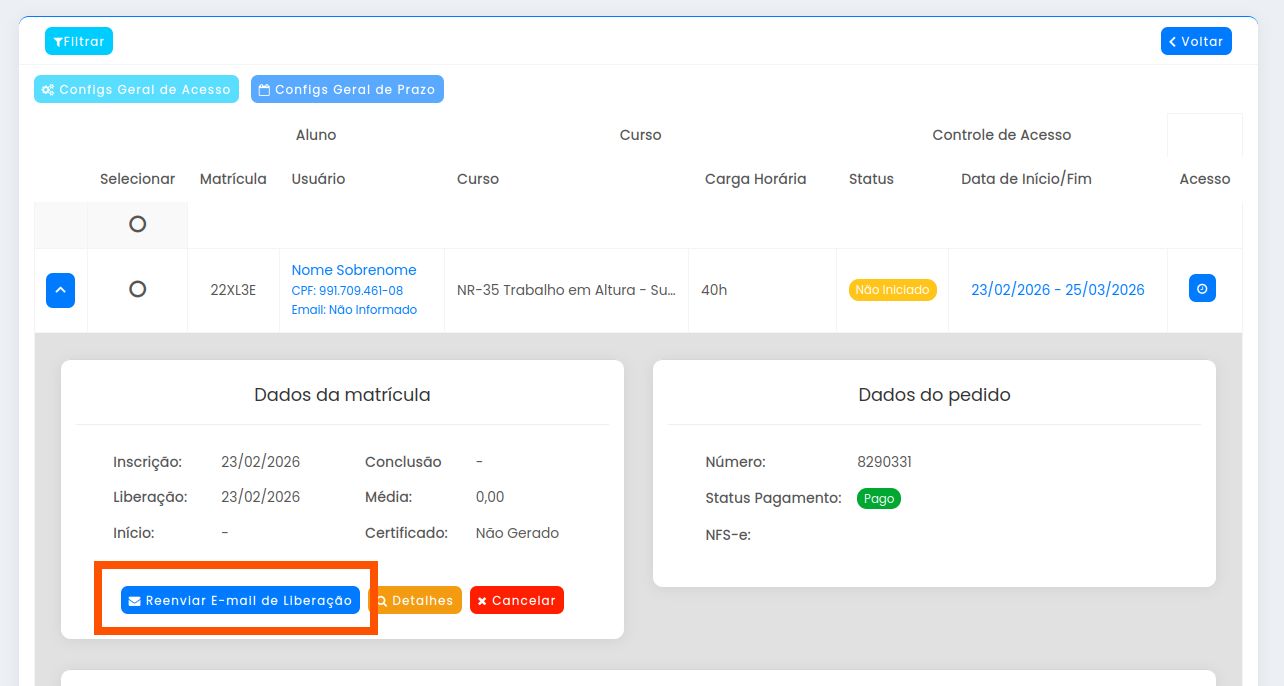
Task: Open Configs Geral de Acesso
Action: click(x=137, y=89)
